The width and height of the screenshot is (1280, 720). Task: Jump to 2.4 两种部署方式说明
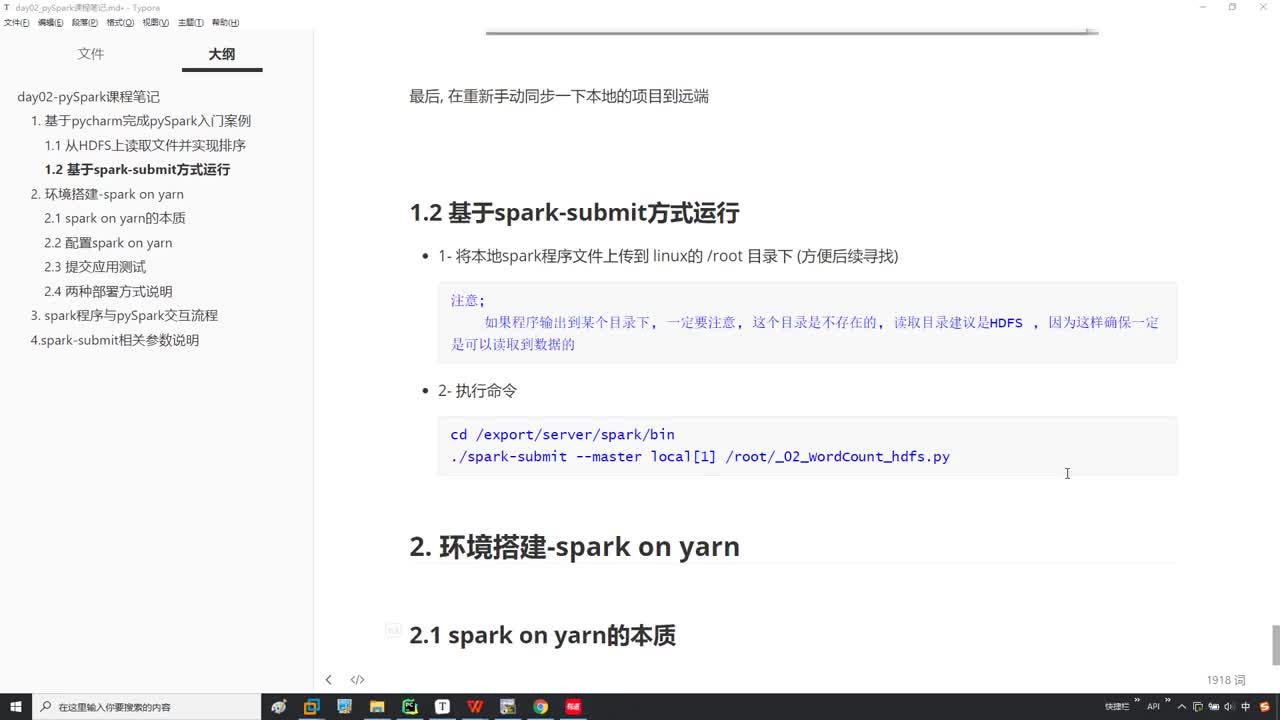point(108,291)
